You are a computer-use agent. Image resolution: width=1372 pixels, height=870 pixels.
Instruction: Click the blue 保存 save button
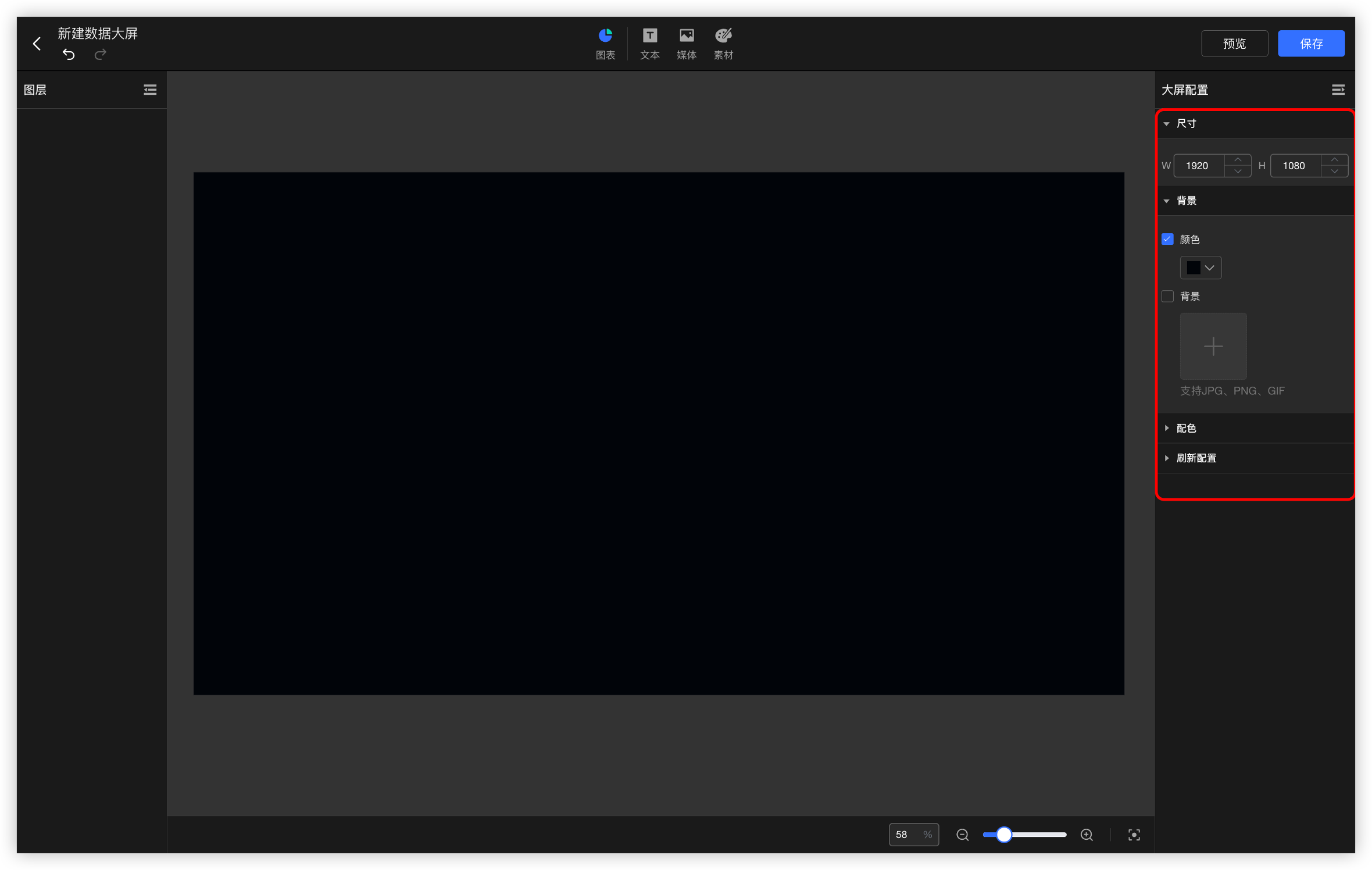[1311, 44]
